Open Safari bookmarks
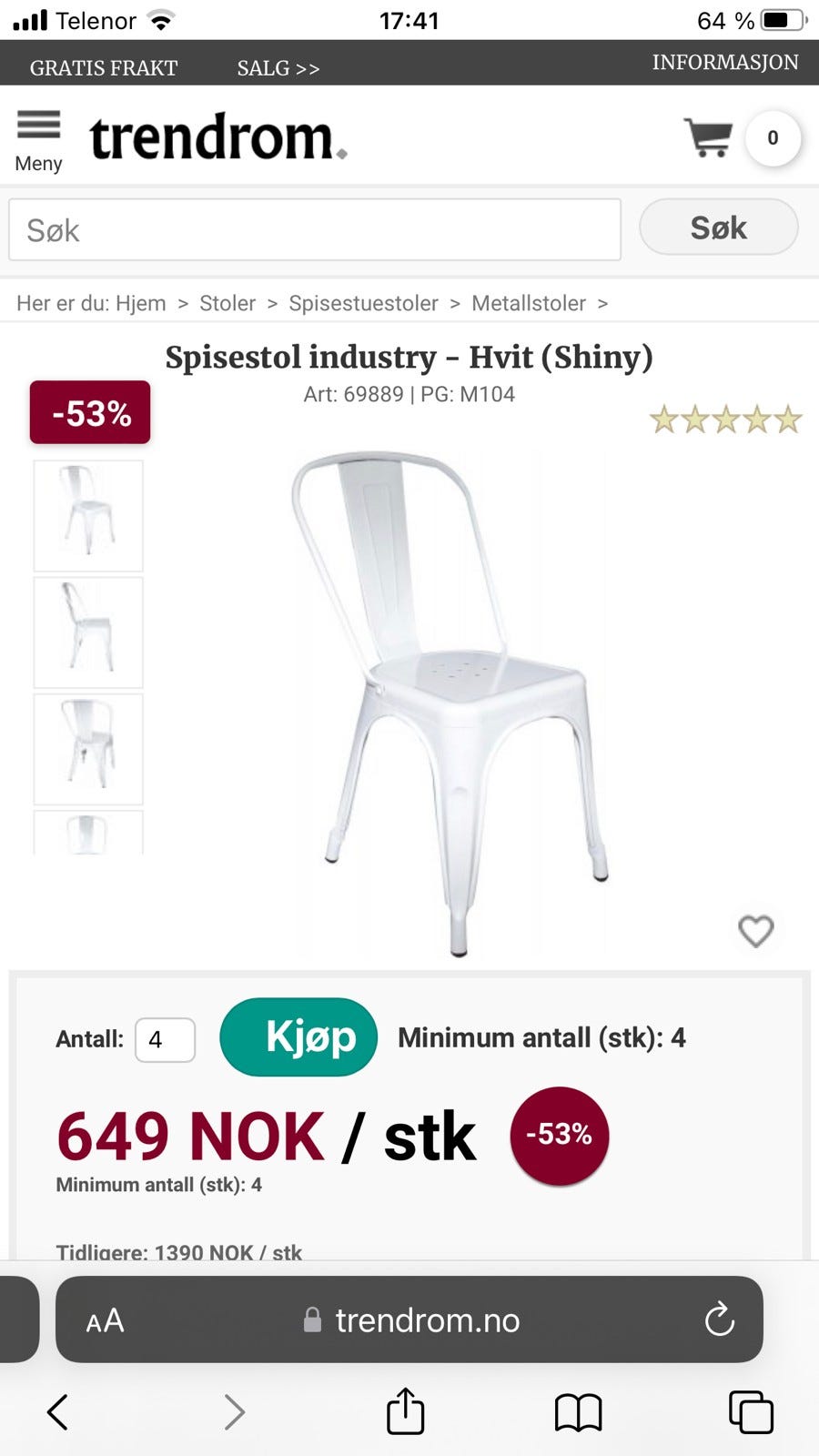Viewport: 819px width, 1456px height. pyautogui.click(x=578, y=1412)
